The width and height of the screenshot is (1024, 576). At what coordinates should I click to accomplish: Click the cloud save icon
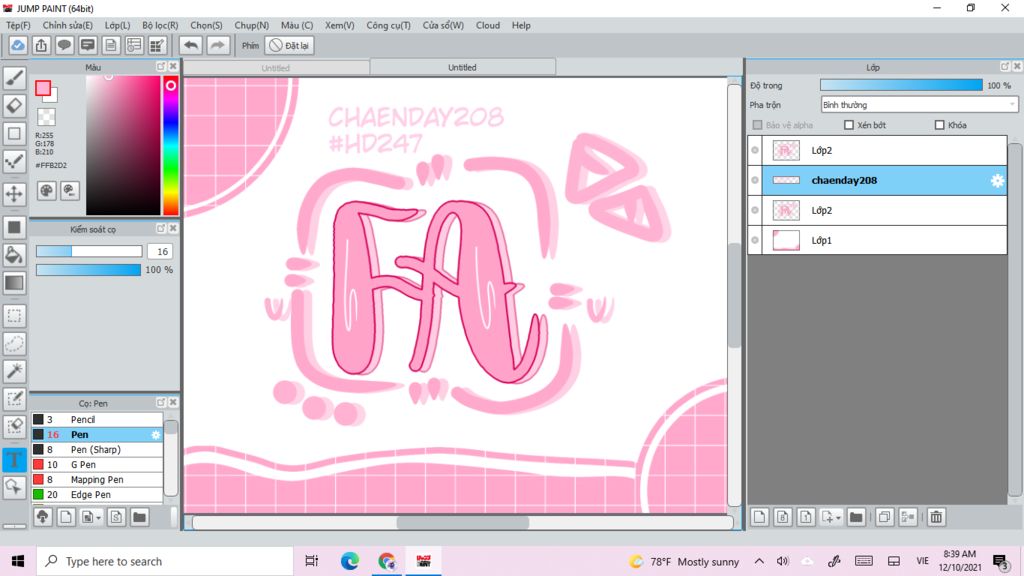[18, 45]
